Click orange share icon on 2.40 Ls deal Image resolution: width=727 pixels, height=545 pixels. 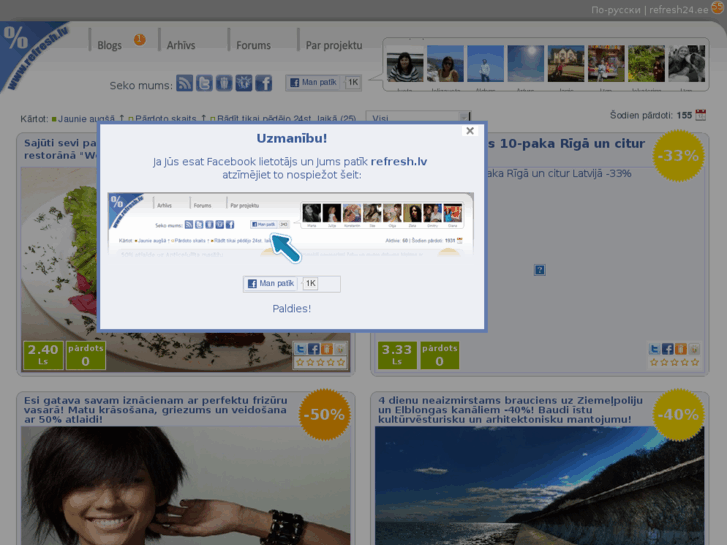tap(327, 349)
